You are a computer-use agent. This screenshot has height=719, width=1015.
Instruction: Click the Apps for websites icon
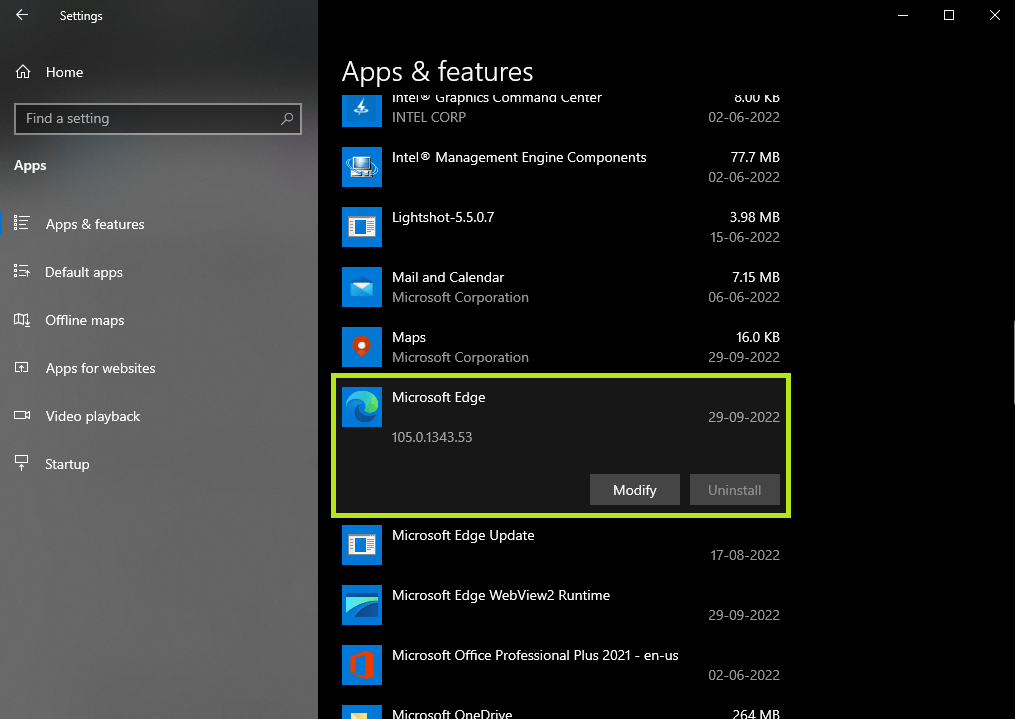(21, 368)
